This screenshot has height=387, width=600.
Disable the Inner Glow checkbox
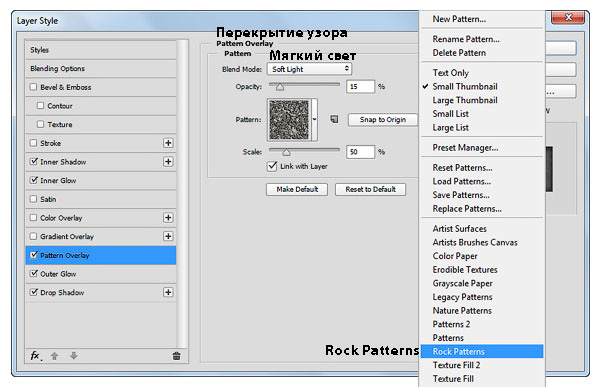34,180
